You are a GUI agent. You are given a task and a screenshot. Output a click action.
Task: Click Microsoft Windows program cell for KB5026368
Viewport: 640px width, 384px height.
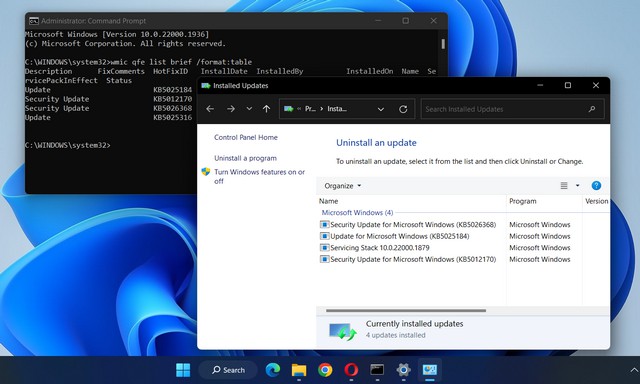tap(540, 224)
